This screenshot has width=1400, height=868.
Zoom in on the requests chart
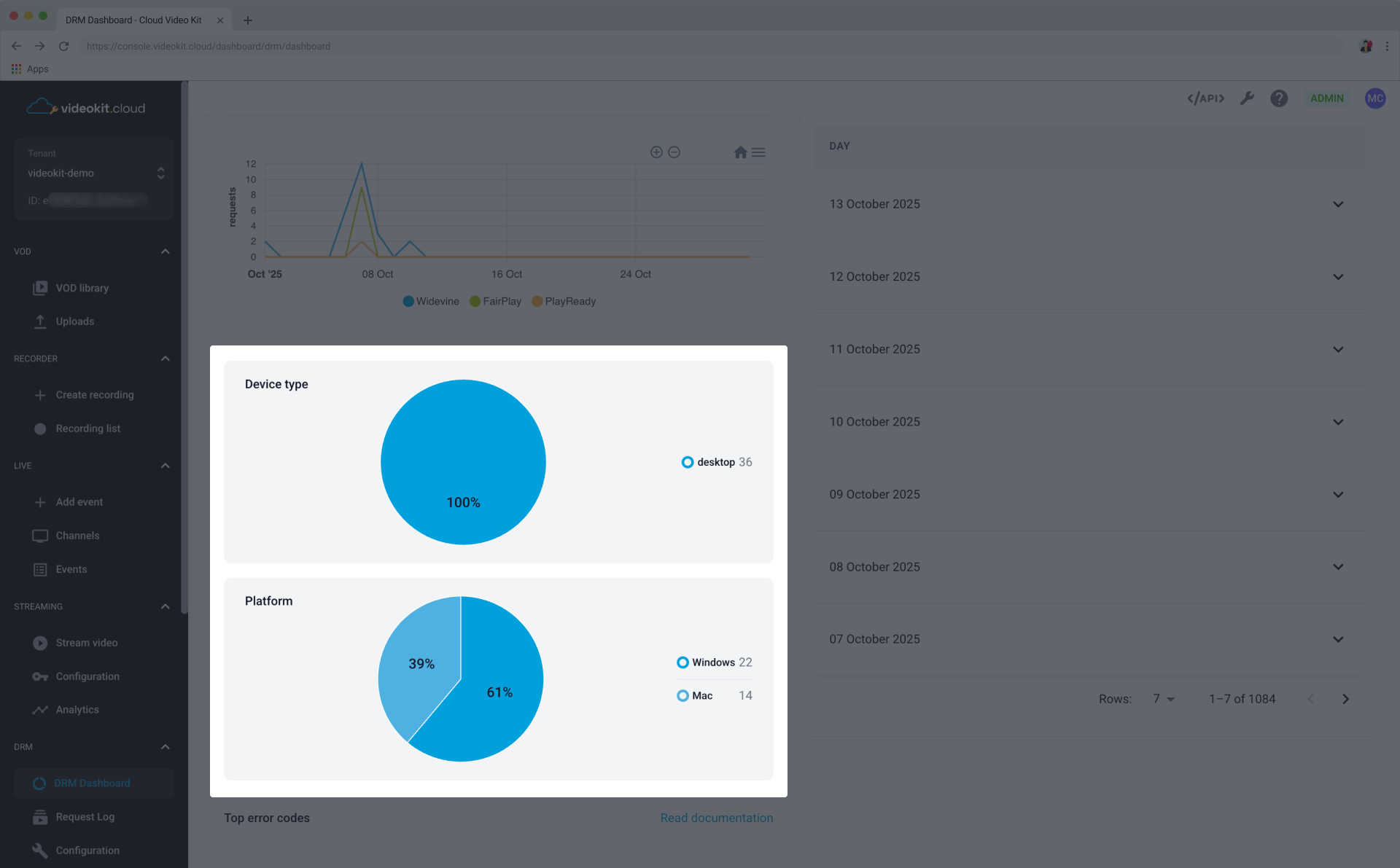[x=656, y=152]
